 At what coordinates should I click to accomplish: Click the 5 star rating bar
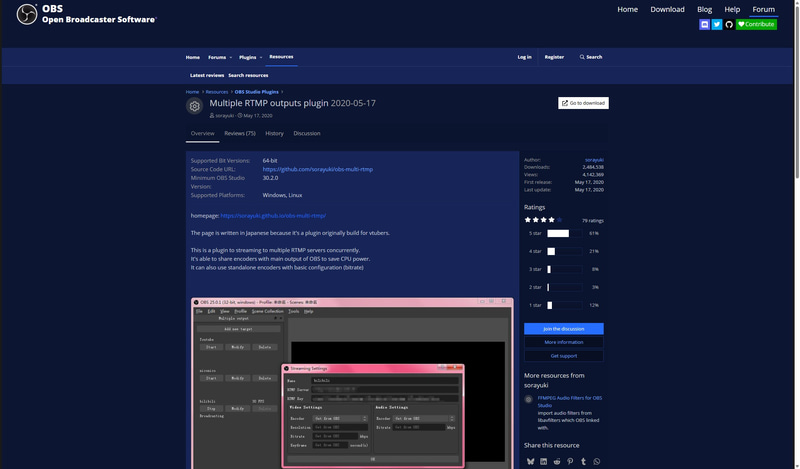click(564, 233)
